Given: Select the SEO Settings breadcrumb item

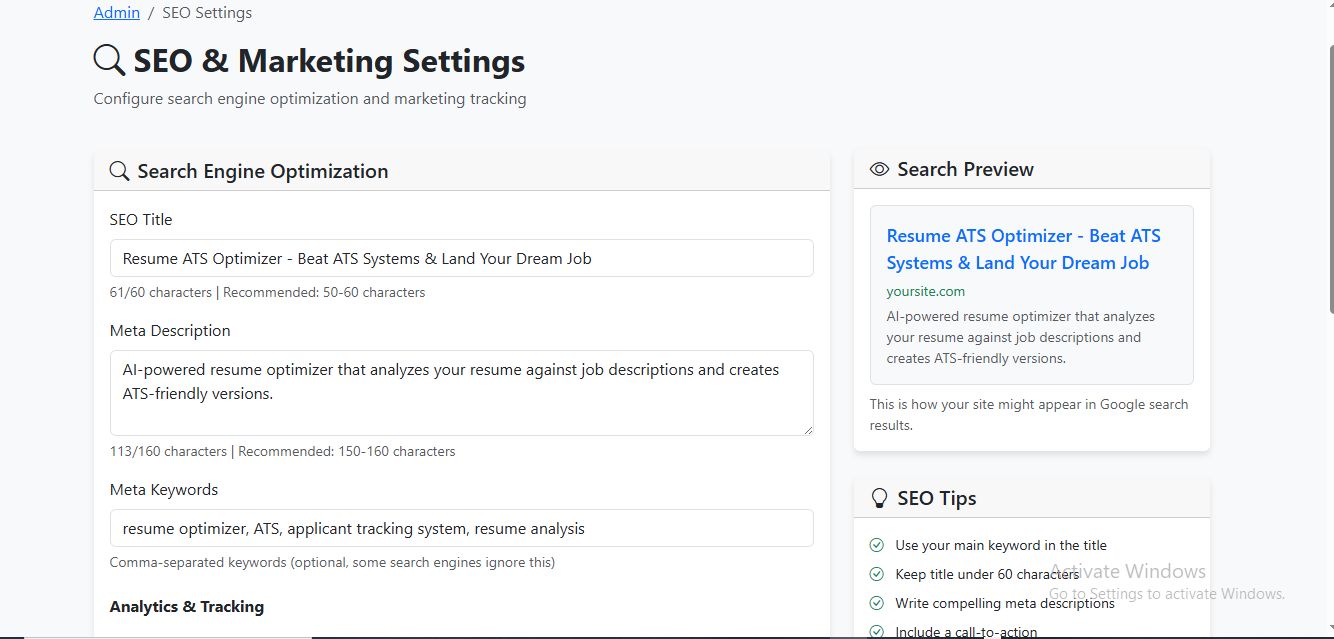Looking at the screenshot, I should (207, 13).
